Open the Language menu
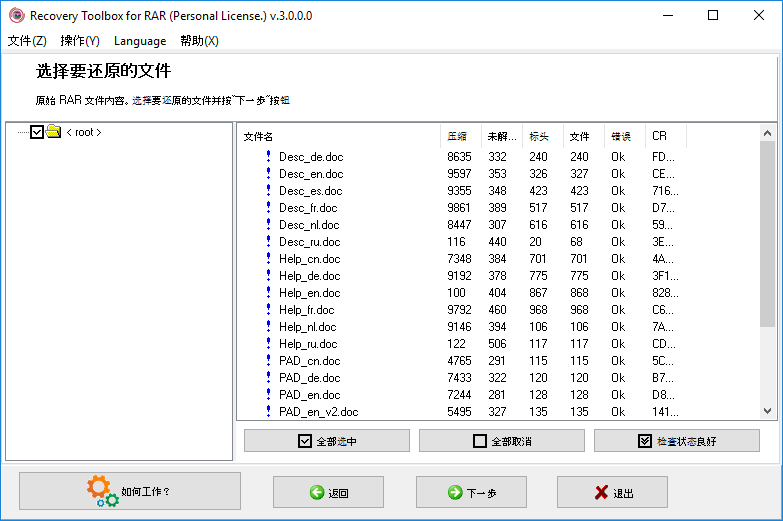This screenshot has height=521, width=783. coord(140,41)
